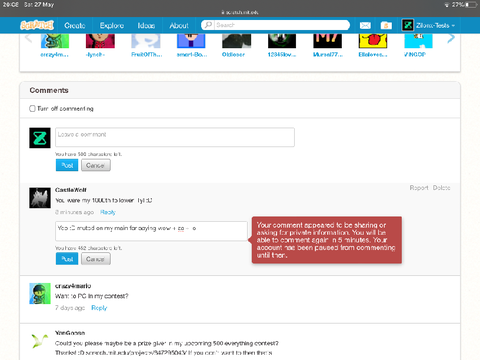This screenshot has height=360, width=480.
Task: Show previous followers with left arrow
Action: 29,38
